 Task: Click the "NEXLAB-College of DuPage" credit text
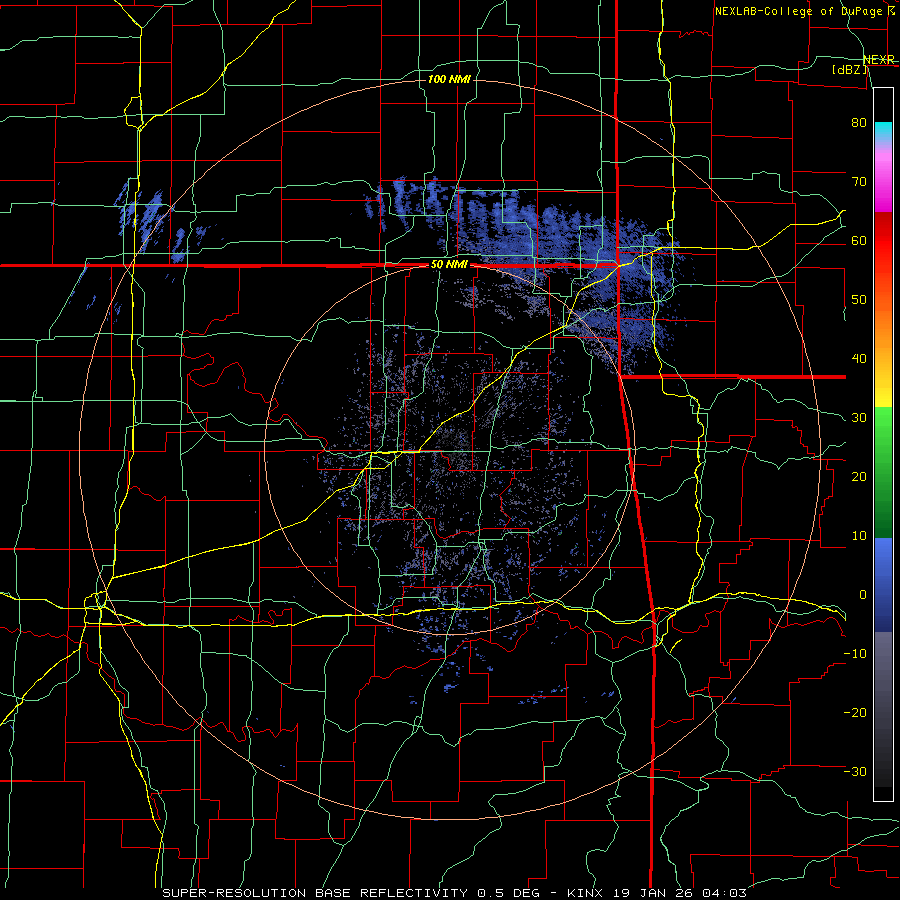pos(798,11)
